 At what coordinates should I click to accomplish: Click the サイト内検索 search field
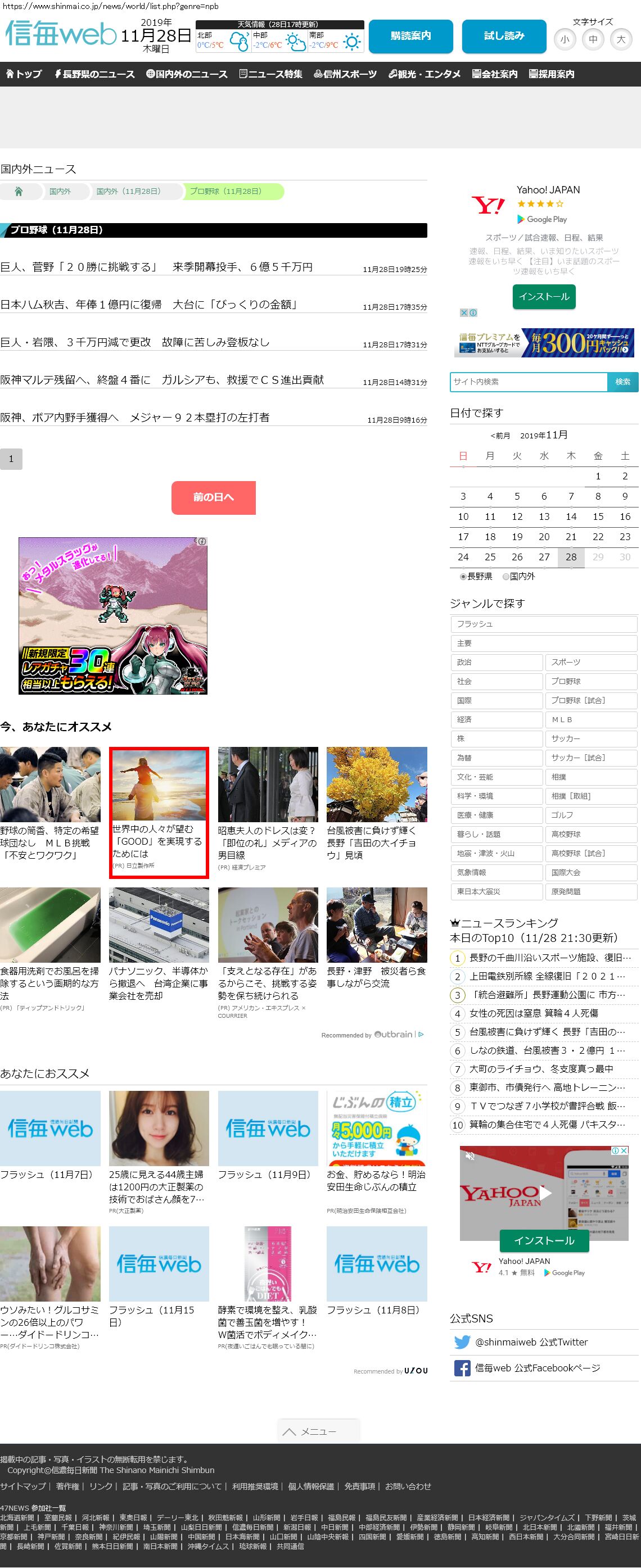[x=528, y=382]
